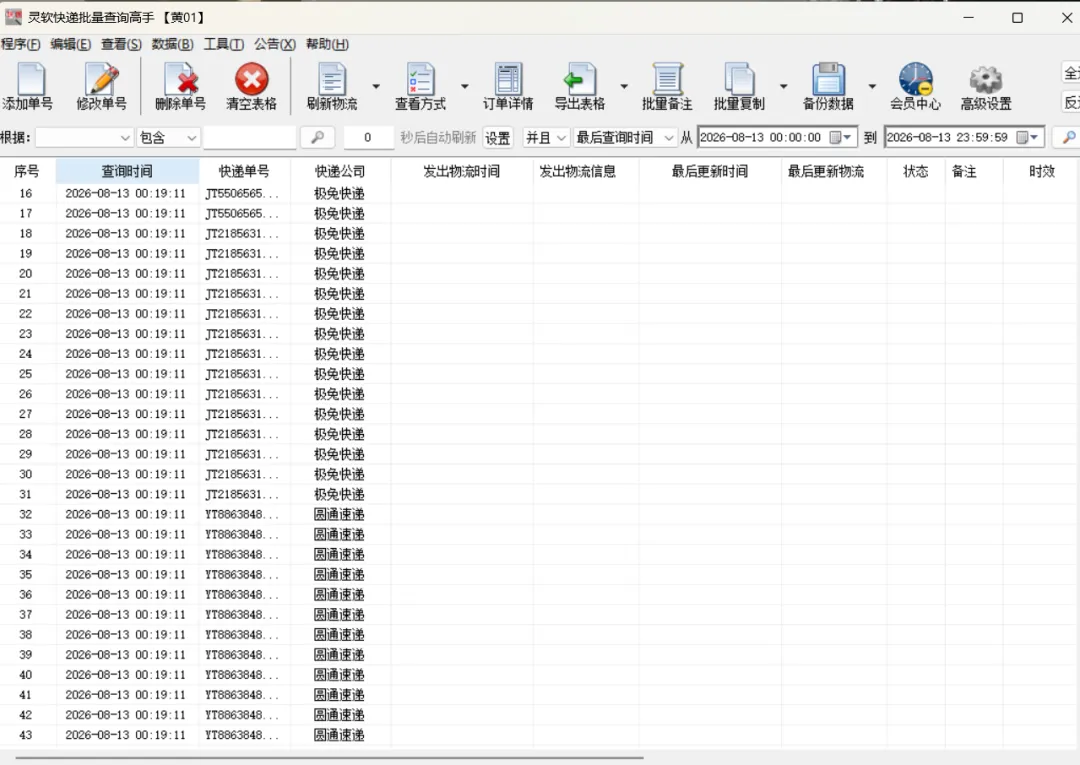Open the 程序(F) menu
Screen dimensions: 1080x765
click(21, 44)
